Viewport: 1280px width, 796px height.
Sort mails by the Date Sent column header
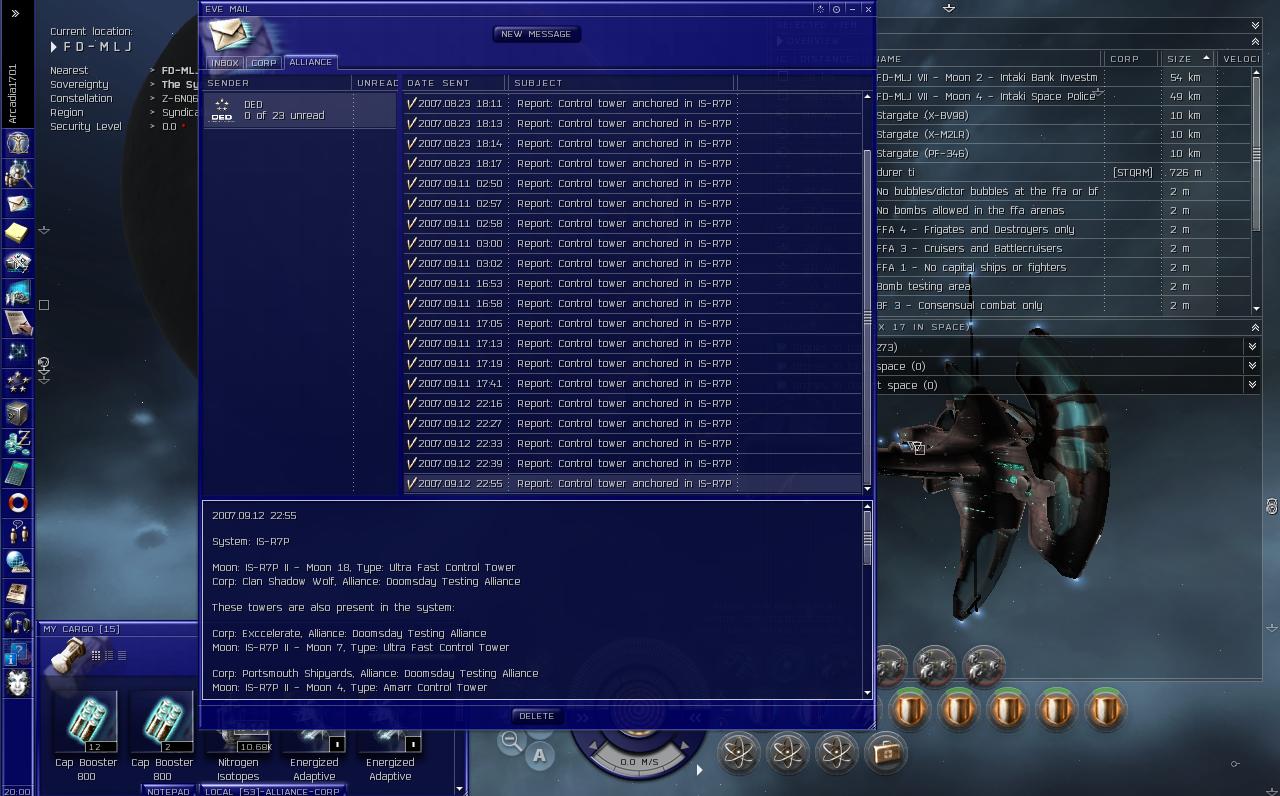tap(455, 83)
